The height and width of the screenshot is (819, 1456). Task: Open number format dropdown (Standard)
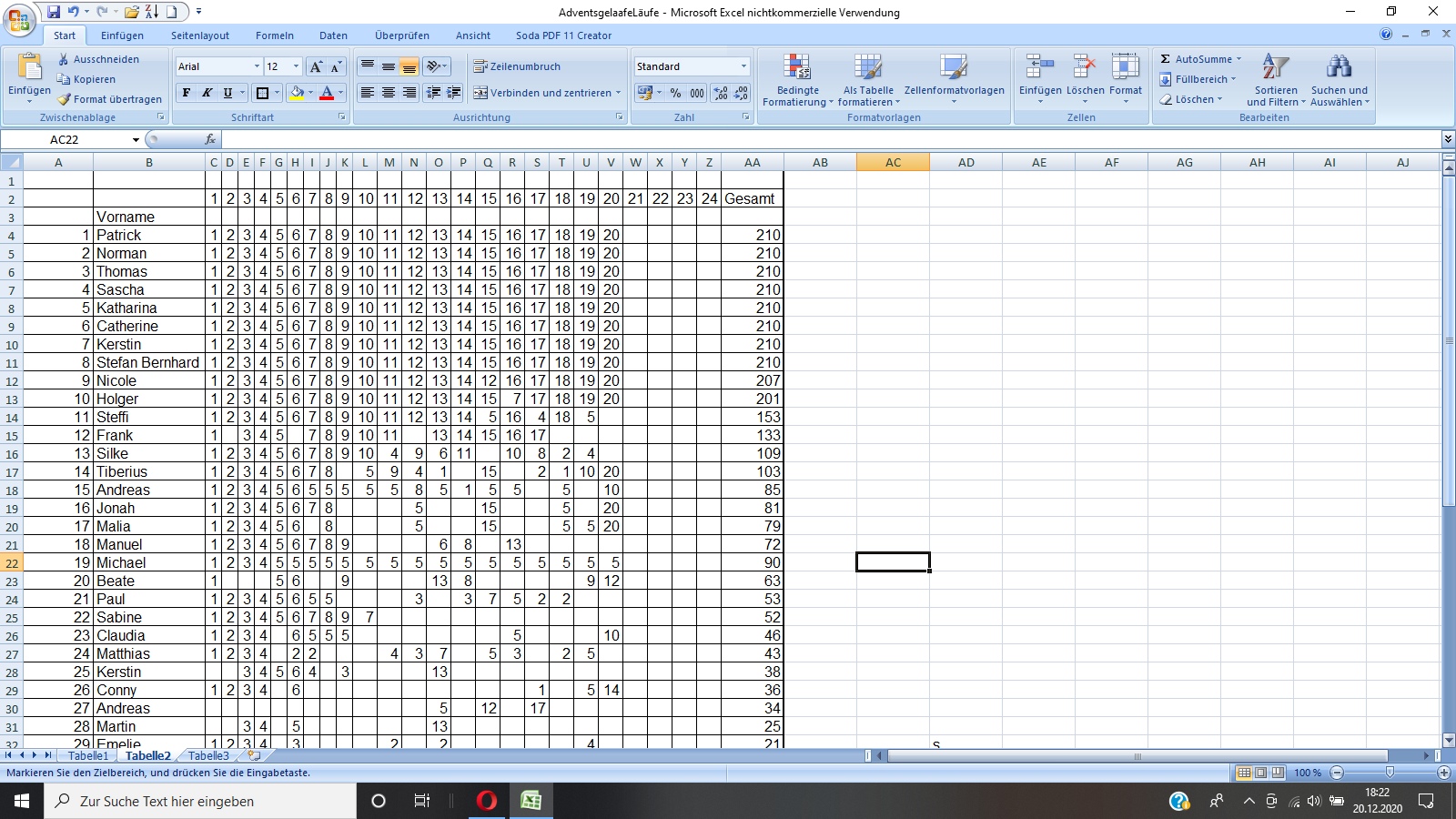coord(743,66)
